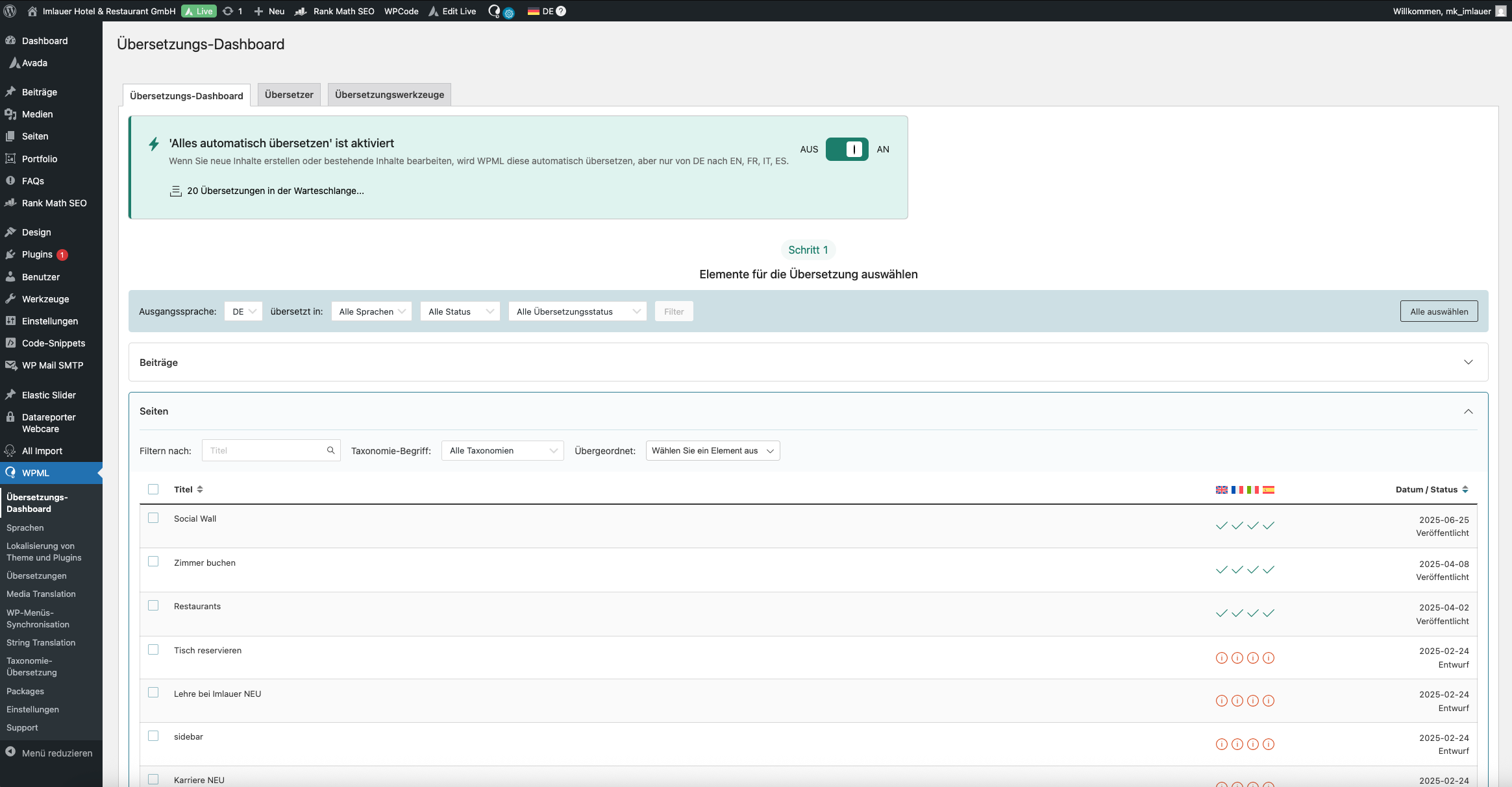Open the Alle Übersetzungsstatus dropdown
Screen dimensions: 1512x787
pos(577,311)
